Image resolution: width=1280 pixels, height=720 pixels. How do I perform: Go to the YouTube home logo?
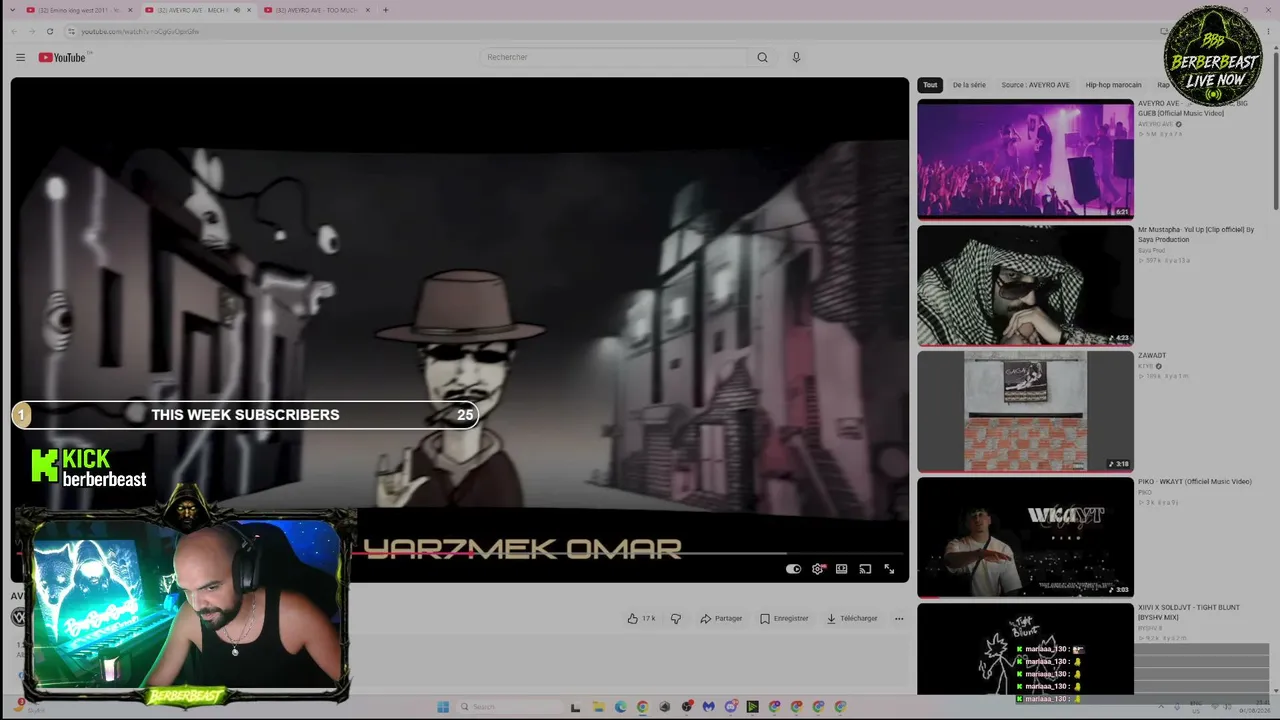click(x=62, y=57)
